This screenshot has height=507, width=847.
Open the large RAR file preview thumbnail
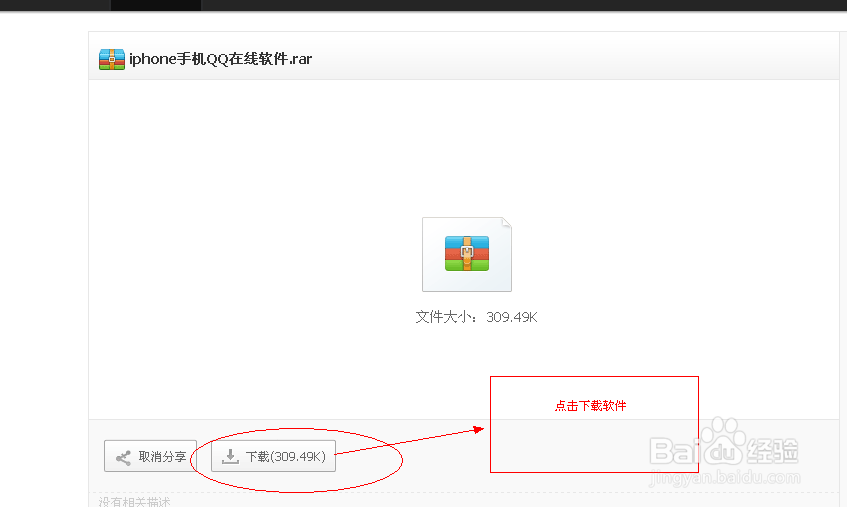pyautogui.click(x=467, y=254)
